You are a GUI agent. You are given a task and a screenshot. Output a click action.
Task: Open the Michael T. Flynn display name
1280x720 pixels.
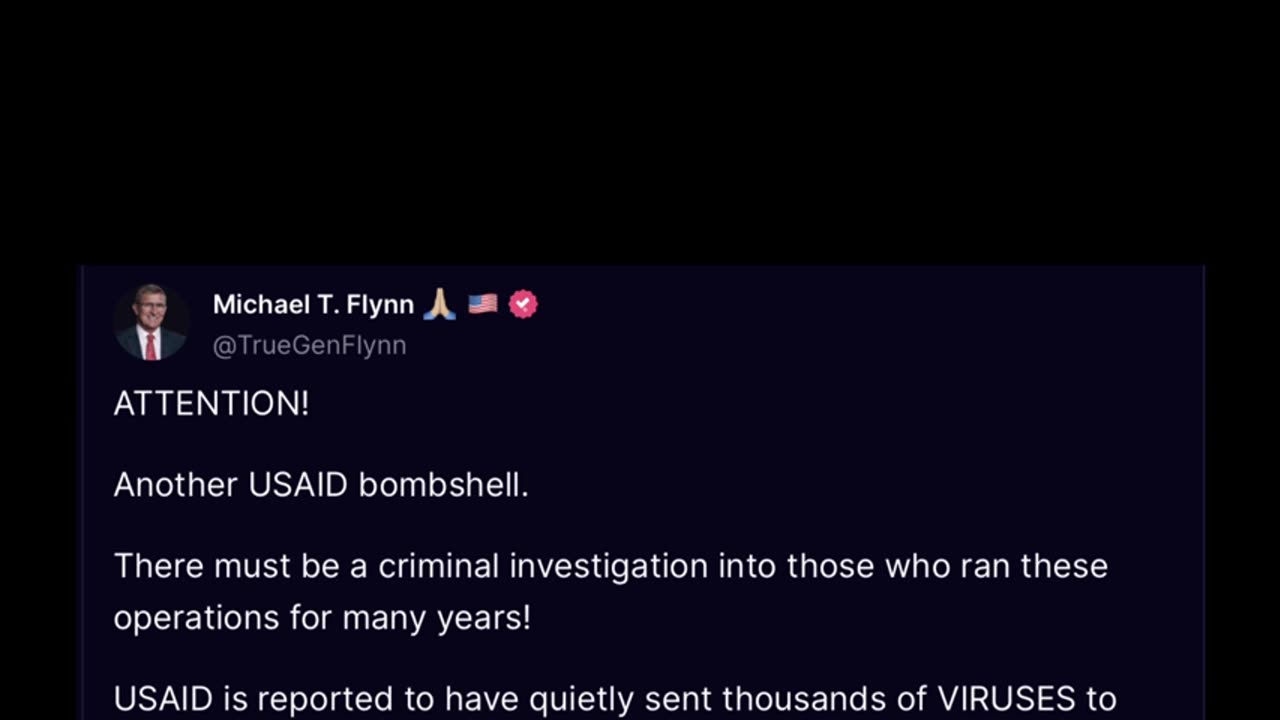pos(313,305)
